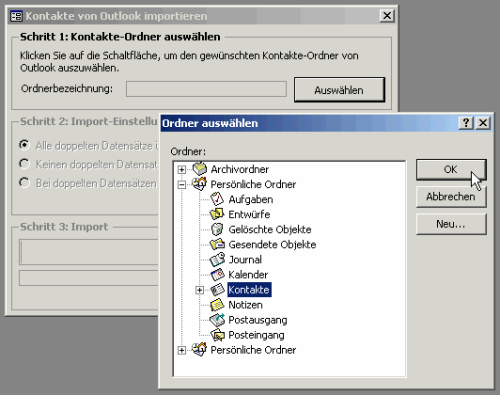Click the Aufgaben task icon

pyautogui.click(x=217, y=199)
